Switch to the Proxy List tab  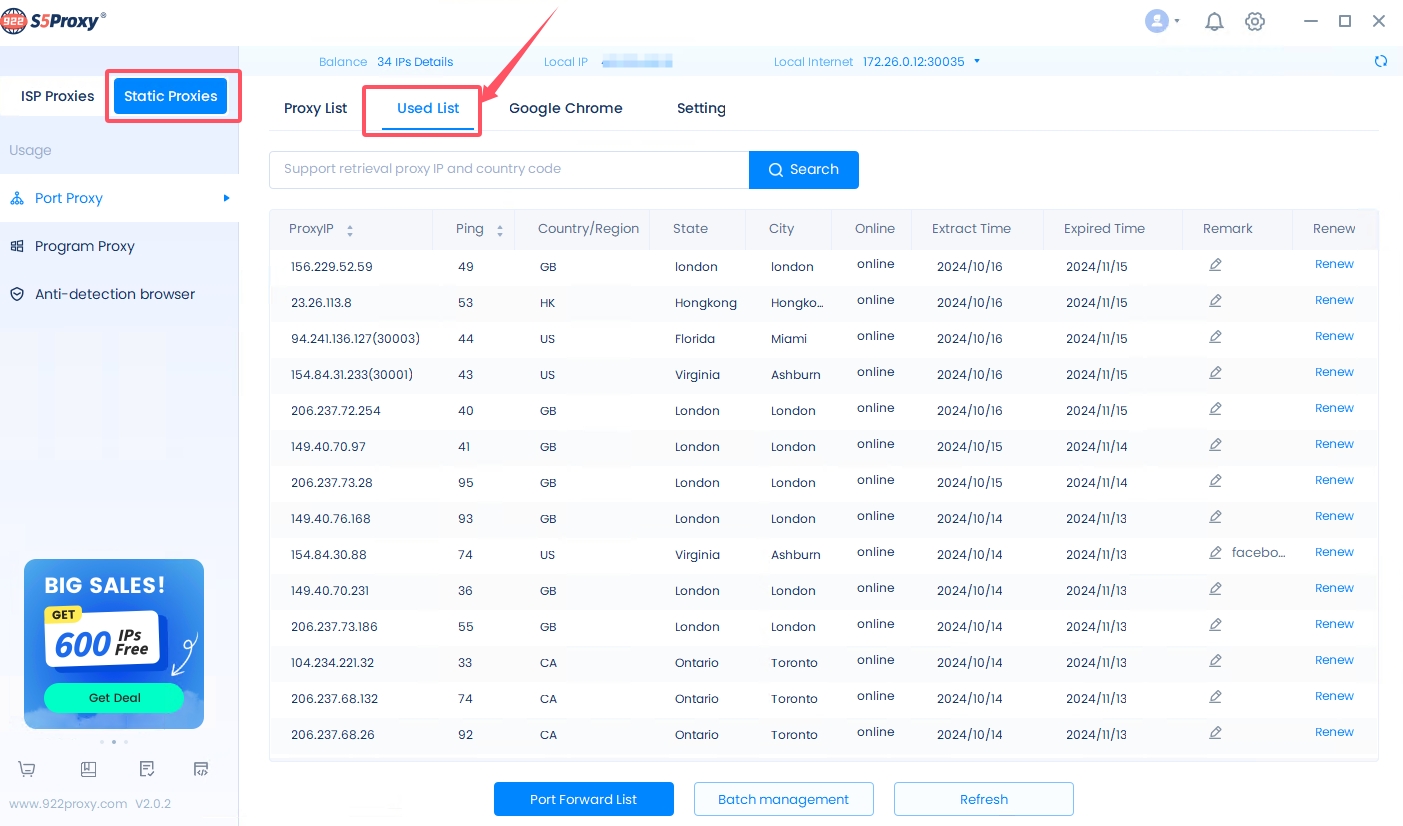point(315,108)
